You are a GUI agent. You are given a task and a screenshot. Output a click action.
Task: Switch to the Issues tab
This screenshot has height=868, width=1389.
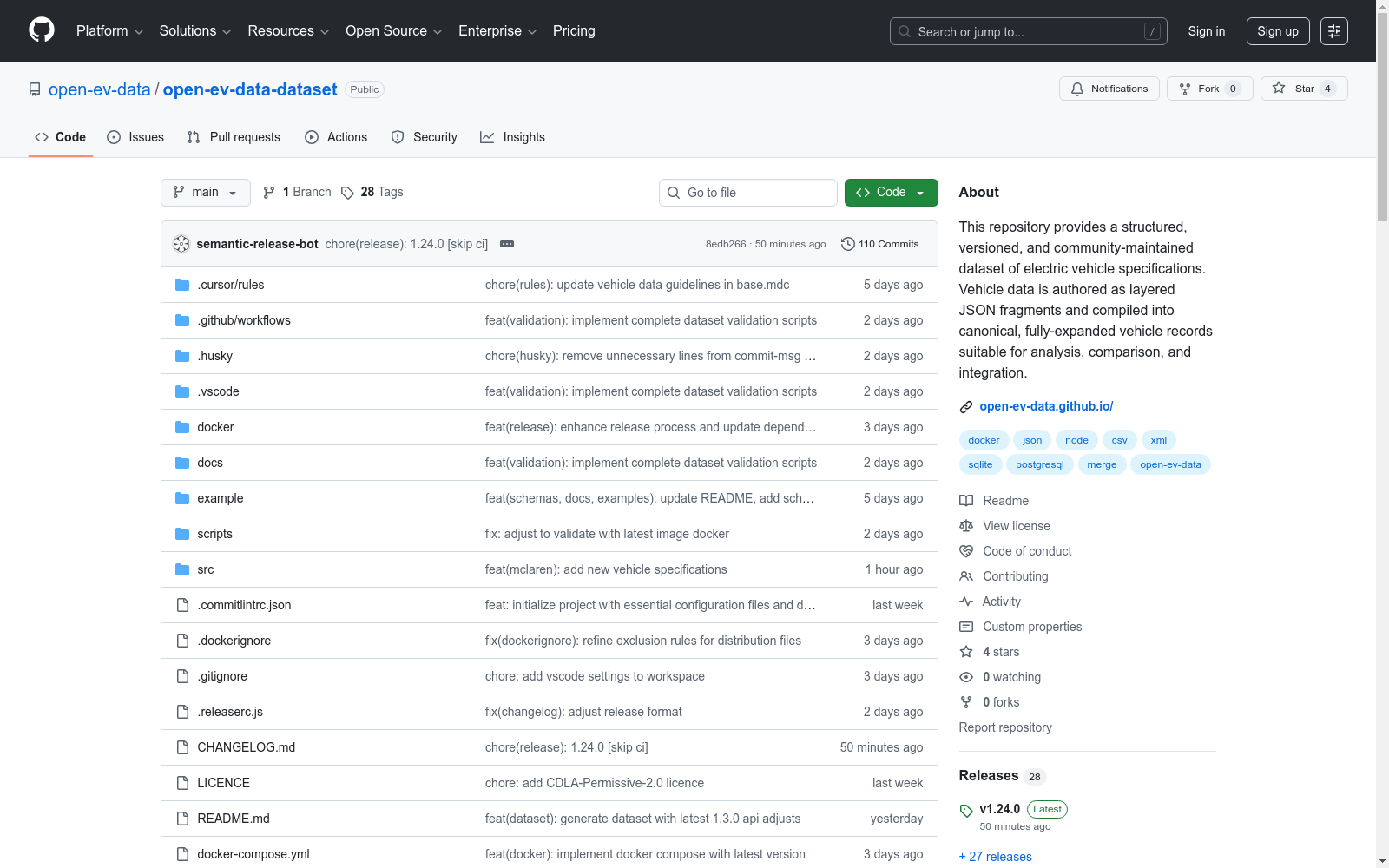135,137
